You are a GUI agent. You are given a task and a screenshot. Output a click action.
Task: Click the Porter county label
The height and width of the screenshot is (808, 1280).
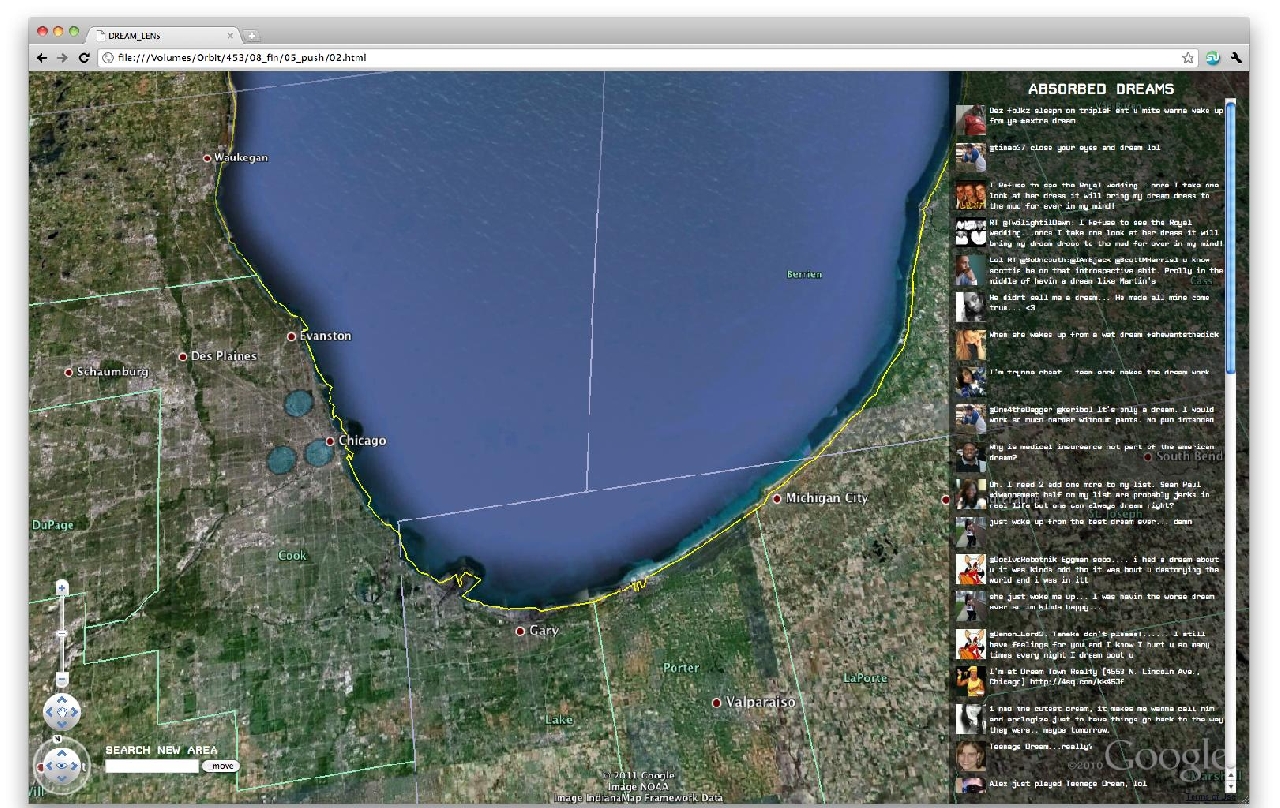coord(680,667)
